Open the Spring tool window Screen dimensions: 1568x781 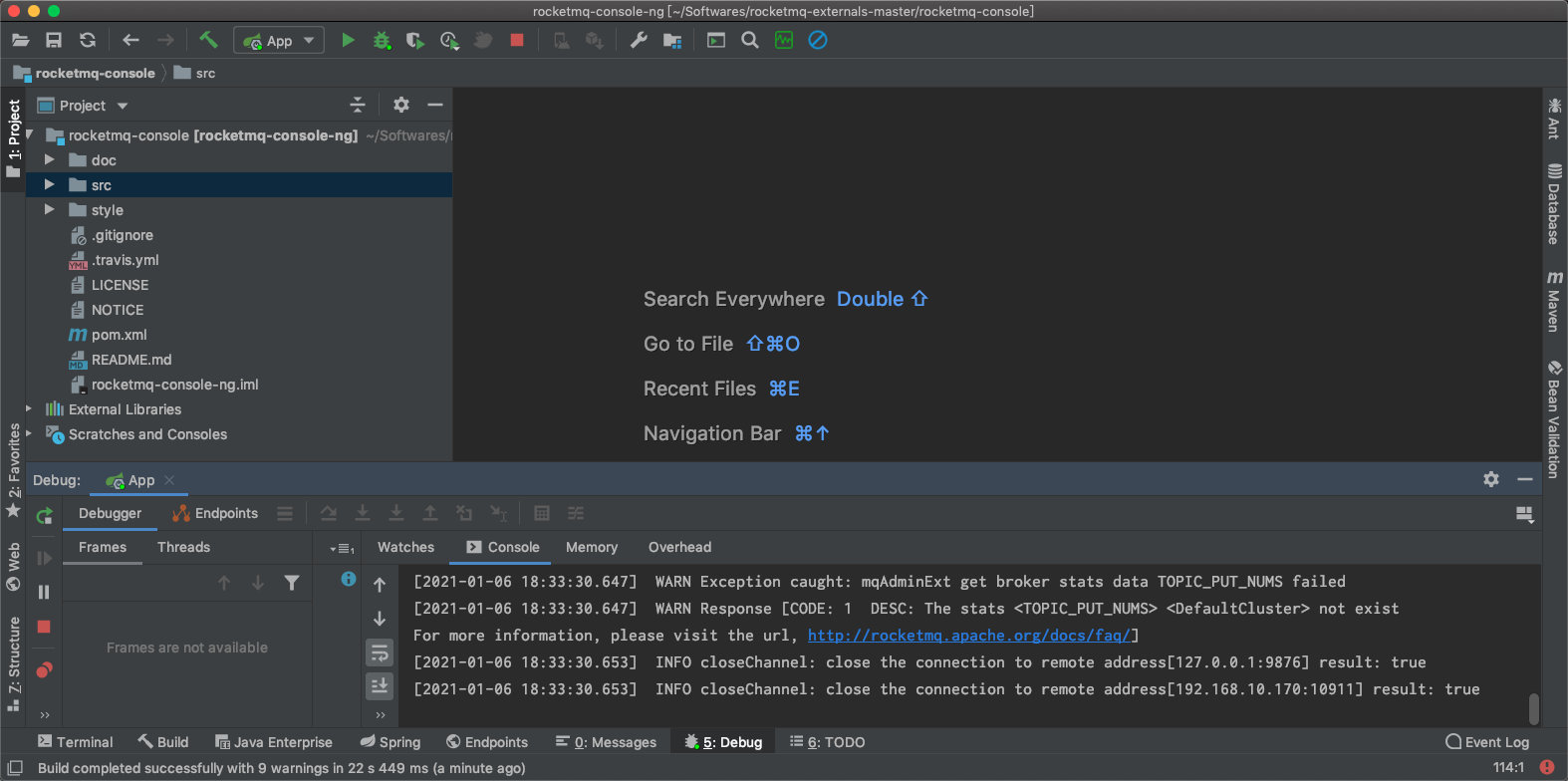click(x=391, y=742)
